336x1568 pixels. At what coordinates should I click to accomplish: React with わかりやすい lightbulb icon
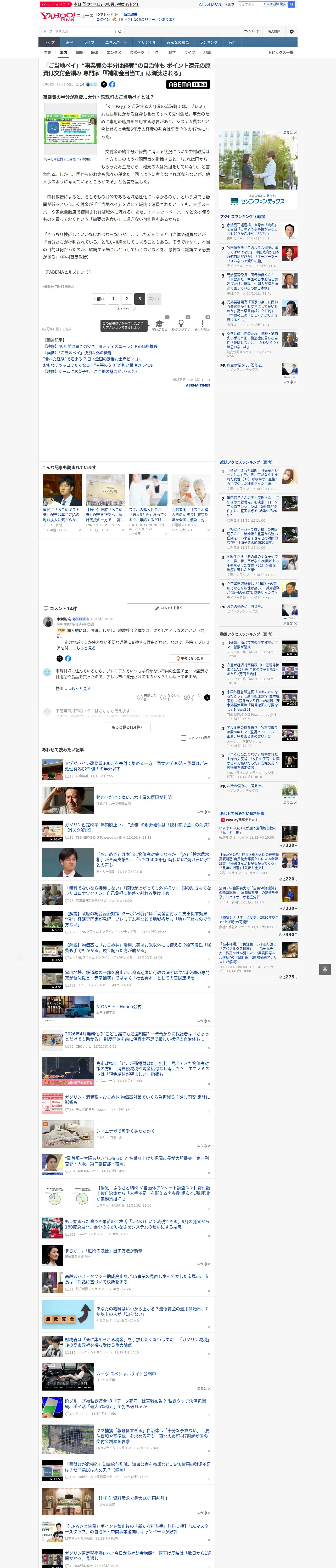click(181, 323)
